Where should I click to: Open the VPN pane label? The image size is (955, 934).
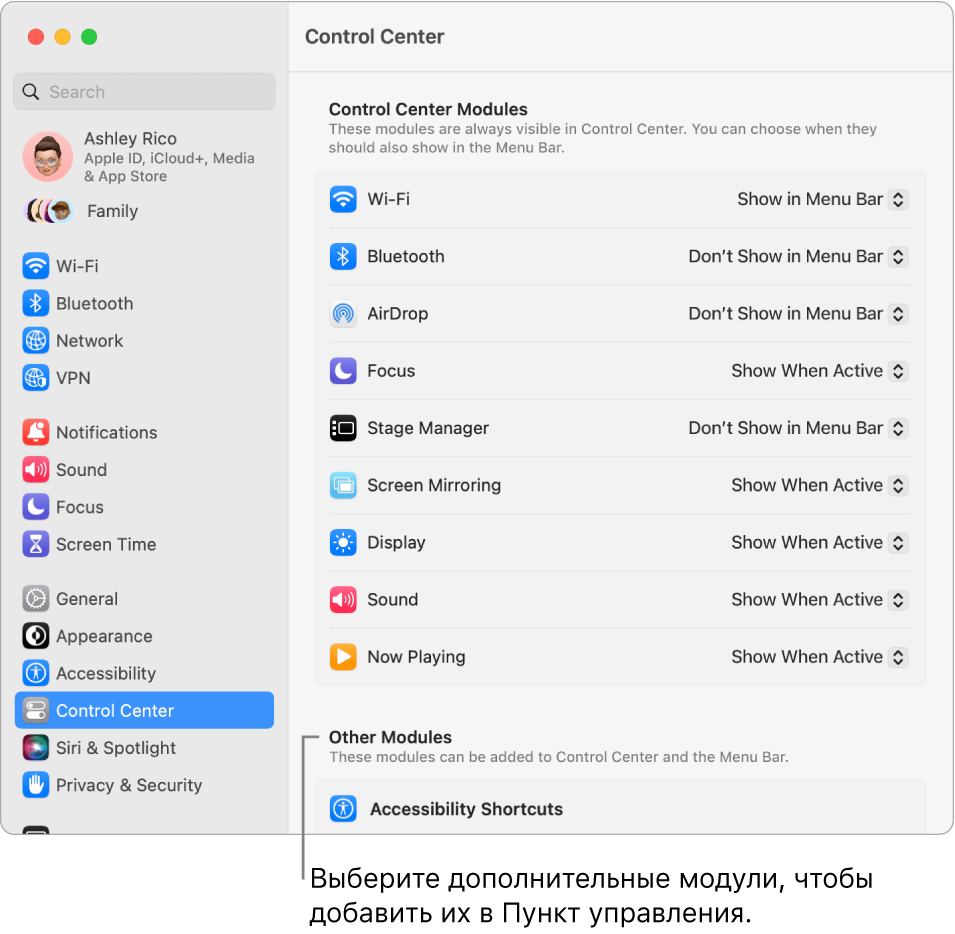pyautogui.click(x=73, y=378)
